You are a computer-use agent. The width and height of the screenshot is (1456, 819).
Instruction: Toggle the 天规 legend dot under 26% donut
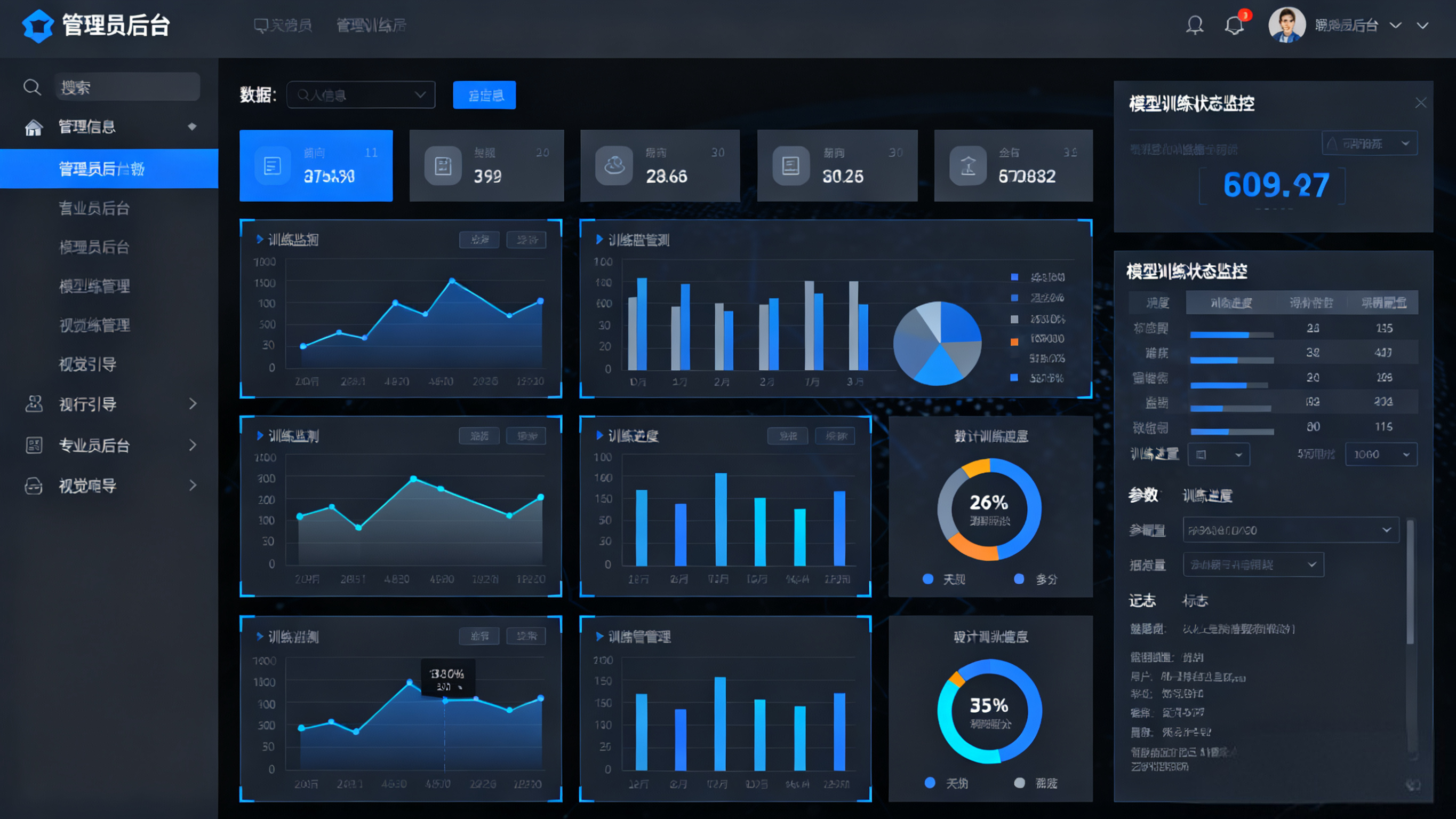[x=927, y=578]
